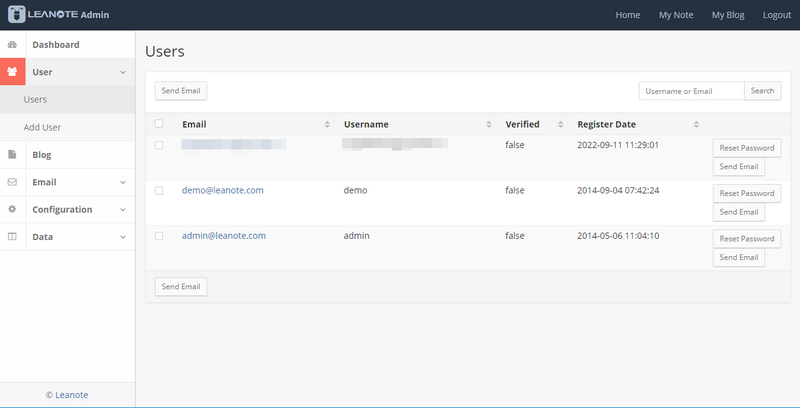Click the date 2014-05-06 11:04:10
The image size is (800, 408).
click(618, 236)
